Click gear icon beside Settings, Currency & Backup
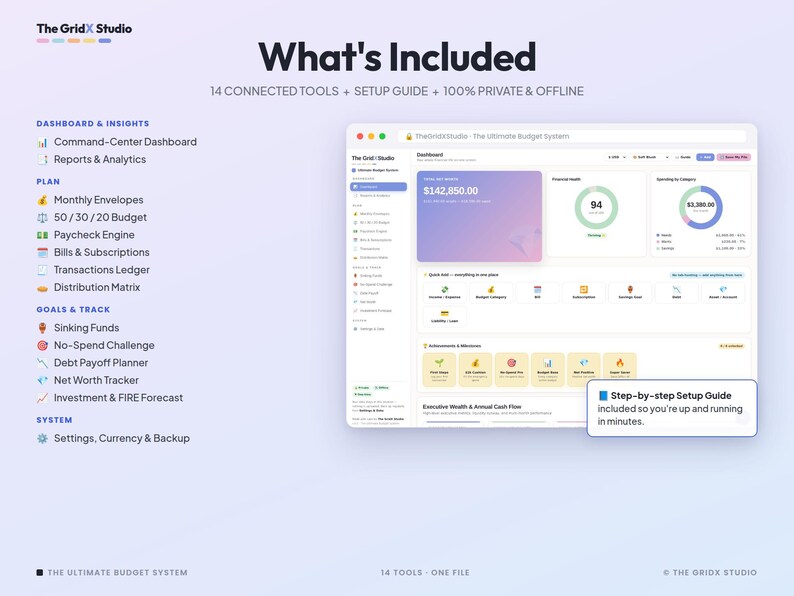794x596 pixels. 43,439
